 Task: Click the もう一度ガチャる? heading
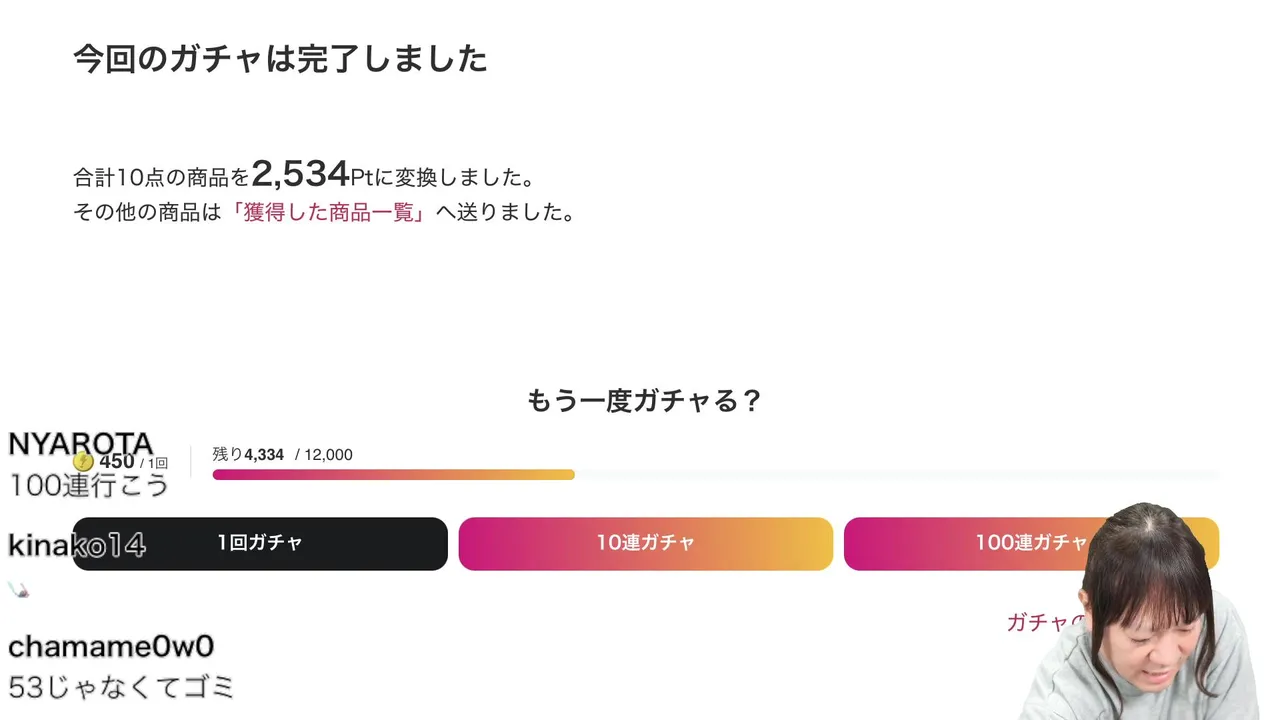click(x=644, y=401)
